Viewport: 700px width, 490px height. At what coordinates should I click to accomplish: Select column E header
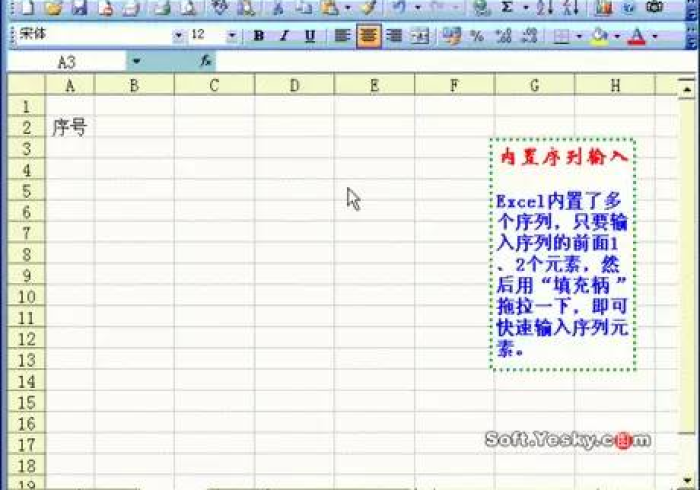(374, 85)
